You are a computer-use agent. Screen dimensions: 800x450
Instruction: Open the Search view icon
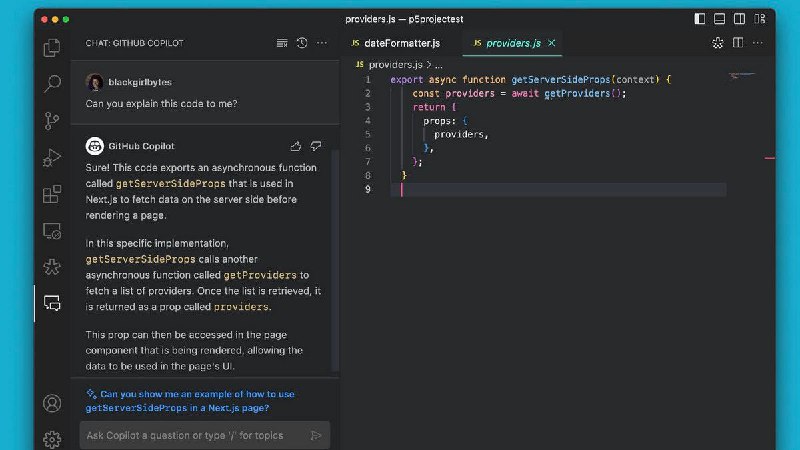[x=52, y=84]
